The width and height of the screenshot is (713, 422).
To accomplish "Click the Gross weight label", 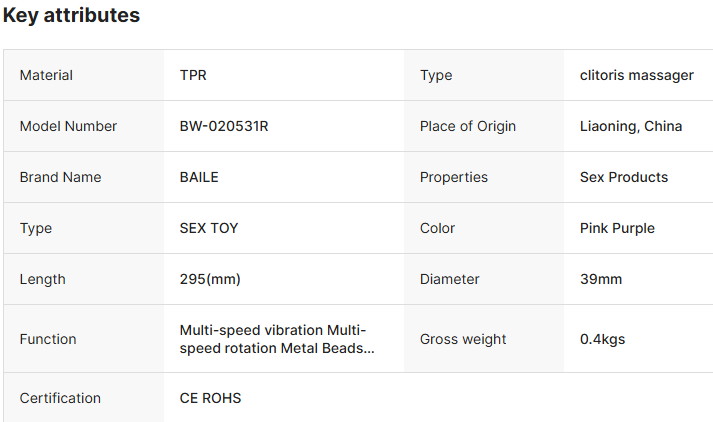I will (463, 339).
